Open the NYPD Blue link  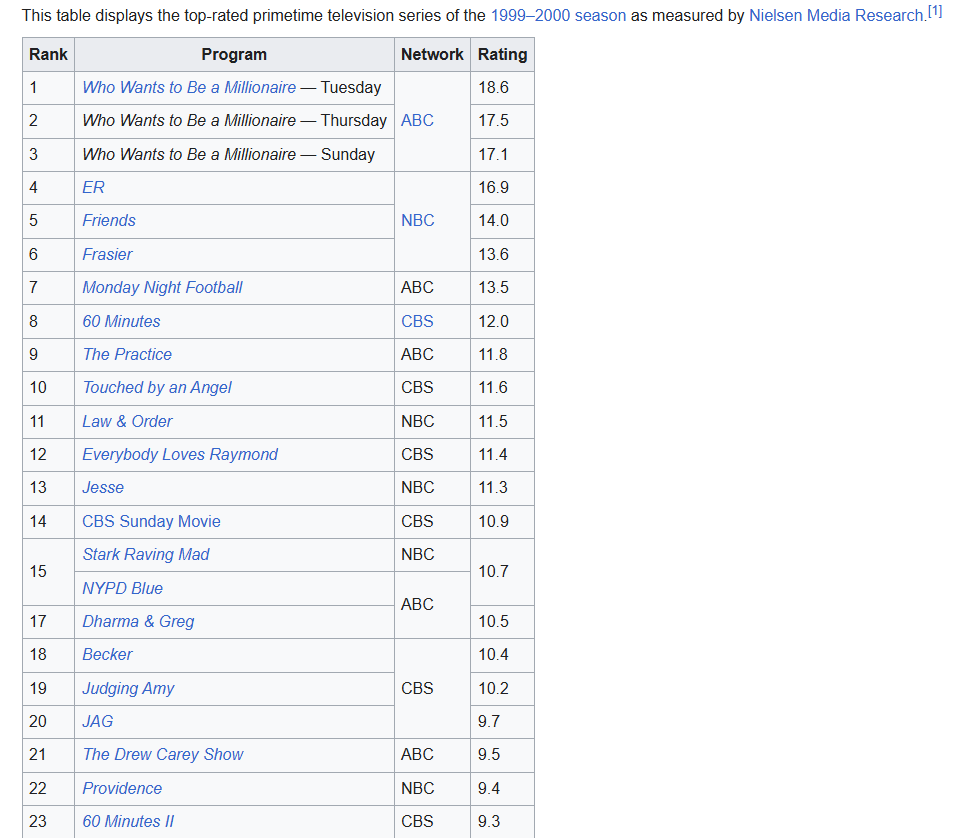tap(122, 588)
